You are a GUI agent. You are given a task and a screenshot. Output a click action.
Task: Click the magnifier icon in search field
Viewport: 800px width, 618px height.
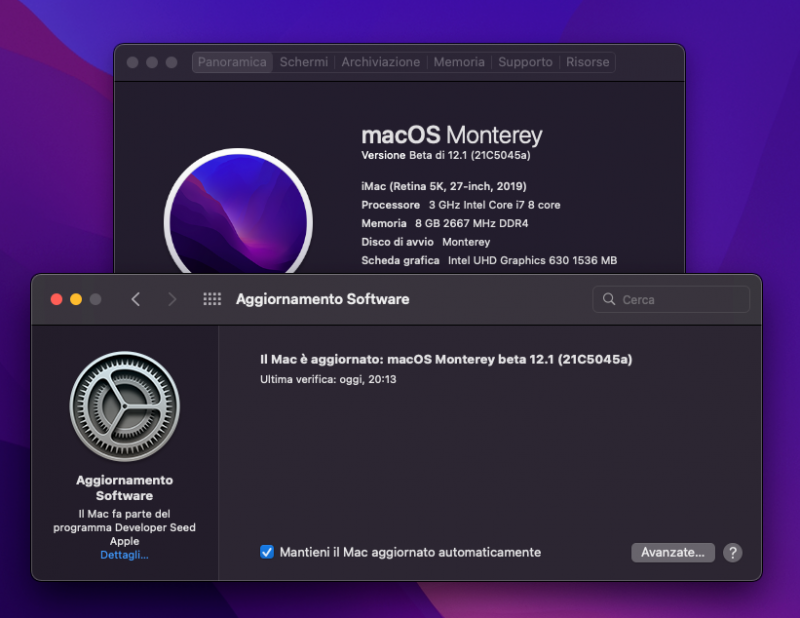pos(609,299)
